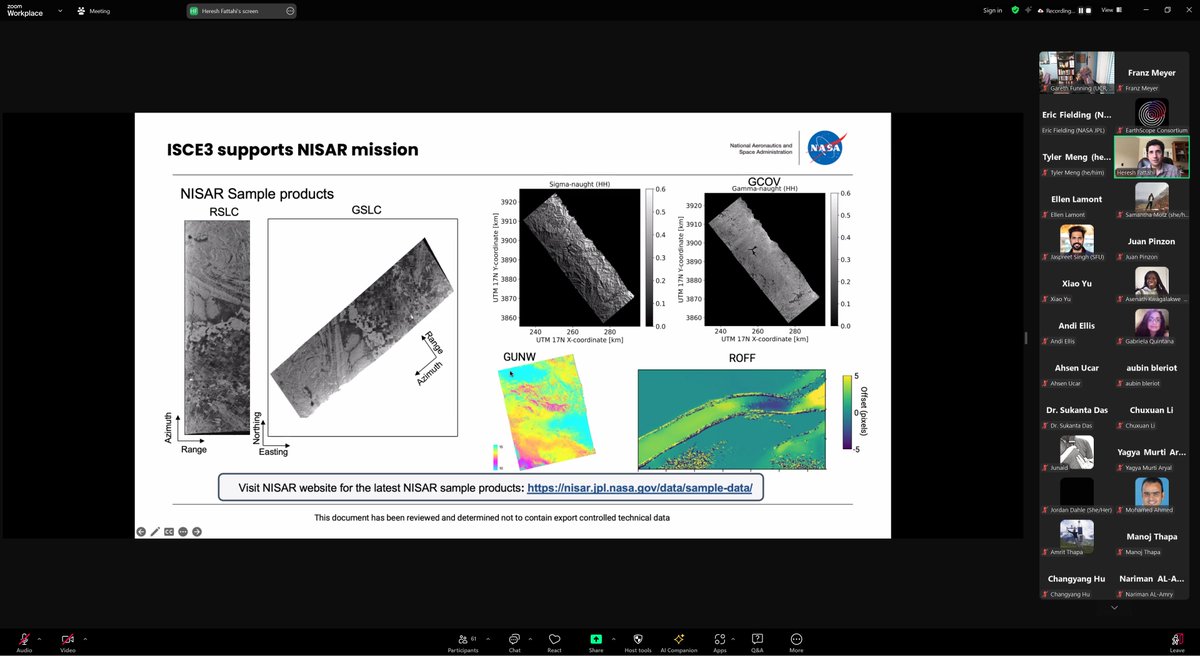Image resolution: width=1200 pixels, height=656 pixels.
Task: Click the Gamma-naught grayscale color bar
Action: [x=835, y=258]
